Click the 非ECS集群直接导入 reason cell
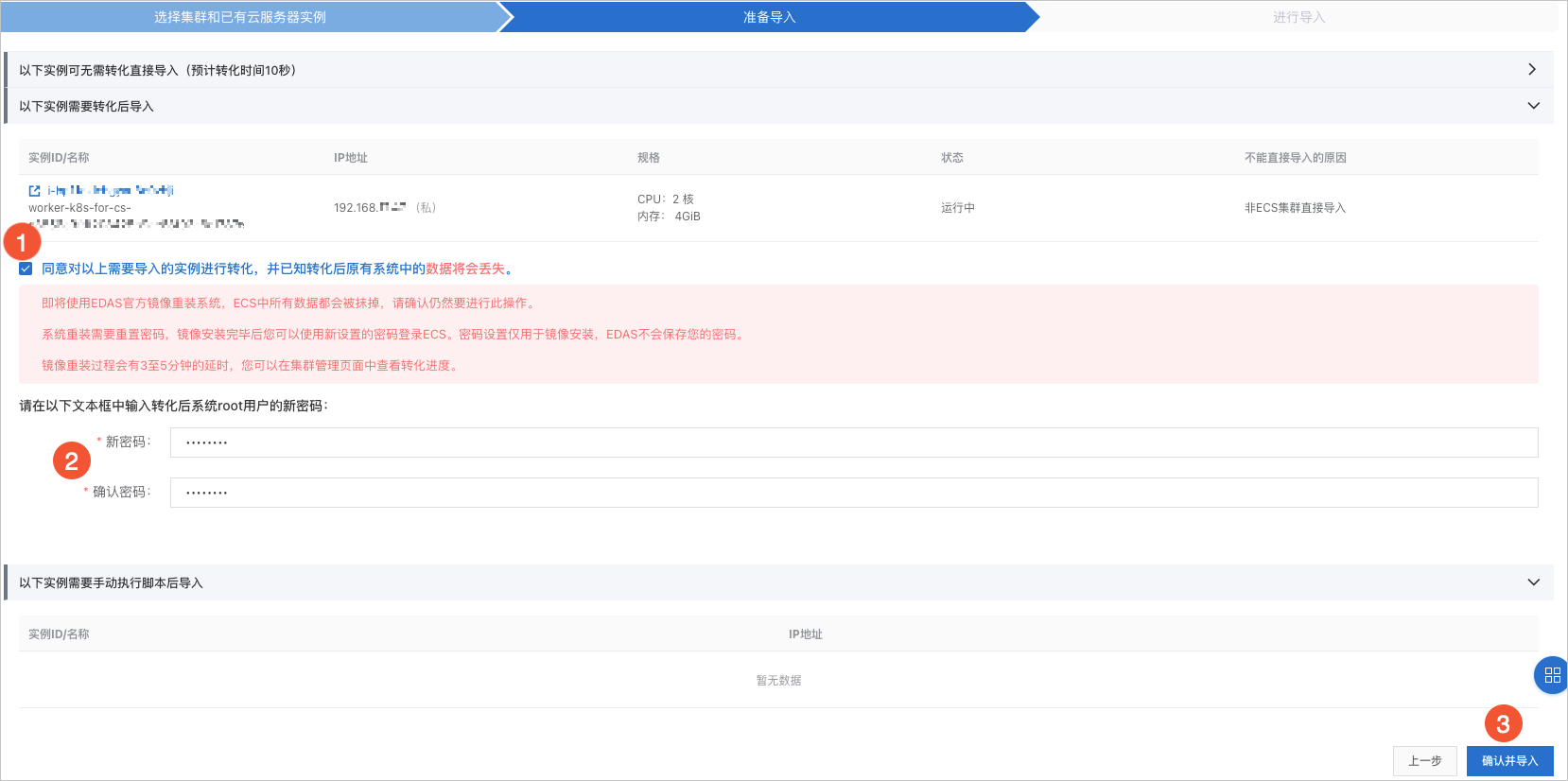 click(1295, 208)
